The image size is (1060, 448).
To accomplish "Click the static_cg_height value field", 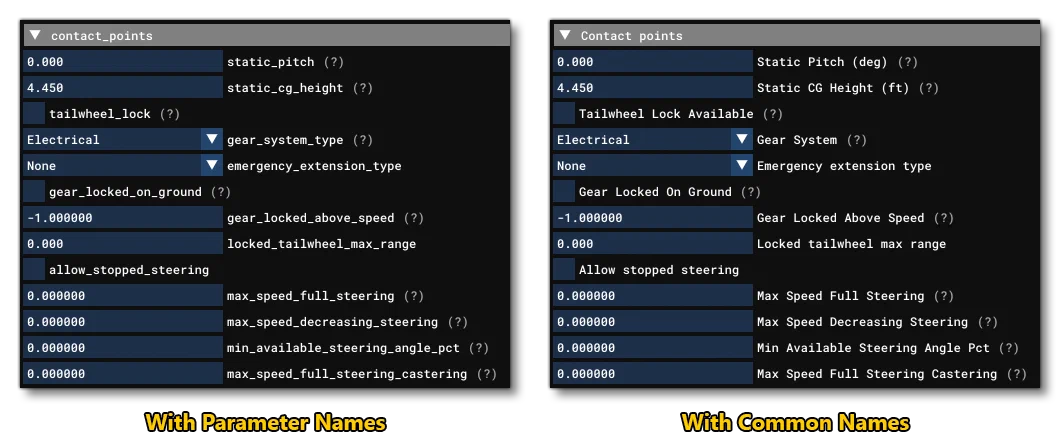I will tap(123, 88).
